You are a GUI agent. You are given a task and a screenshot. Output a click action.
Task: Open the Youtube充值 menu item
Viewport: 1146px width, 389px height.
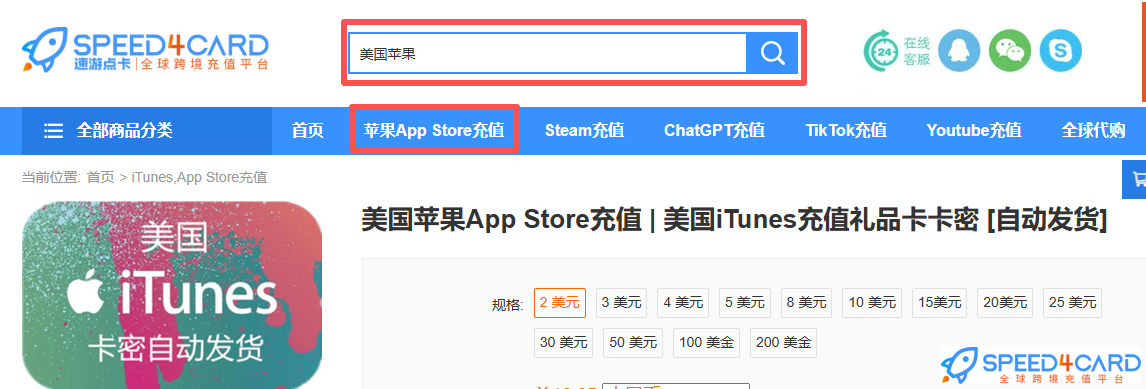(x=974, y=131)
